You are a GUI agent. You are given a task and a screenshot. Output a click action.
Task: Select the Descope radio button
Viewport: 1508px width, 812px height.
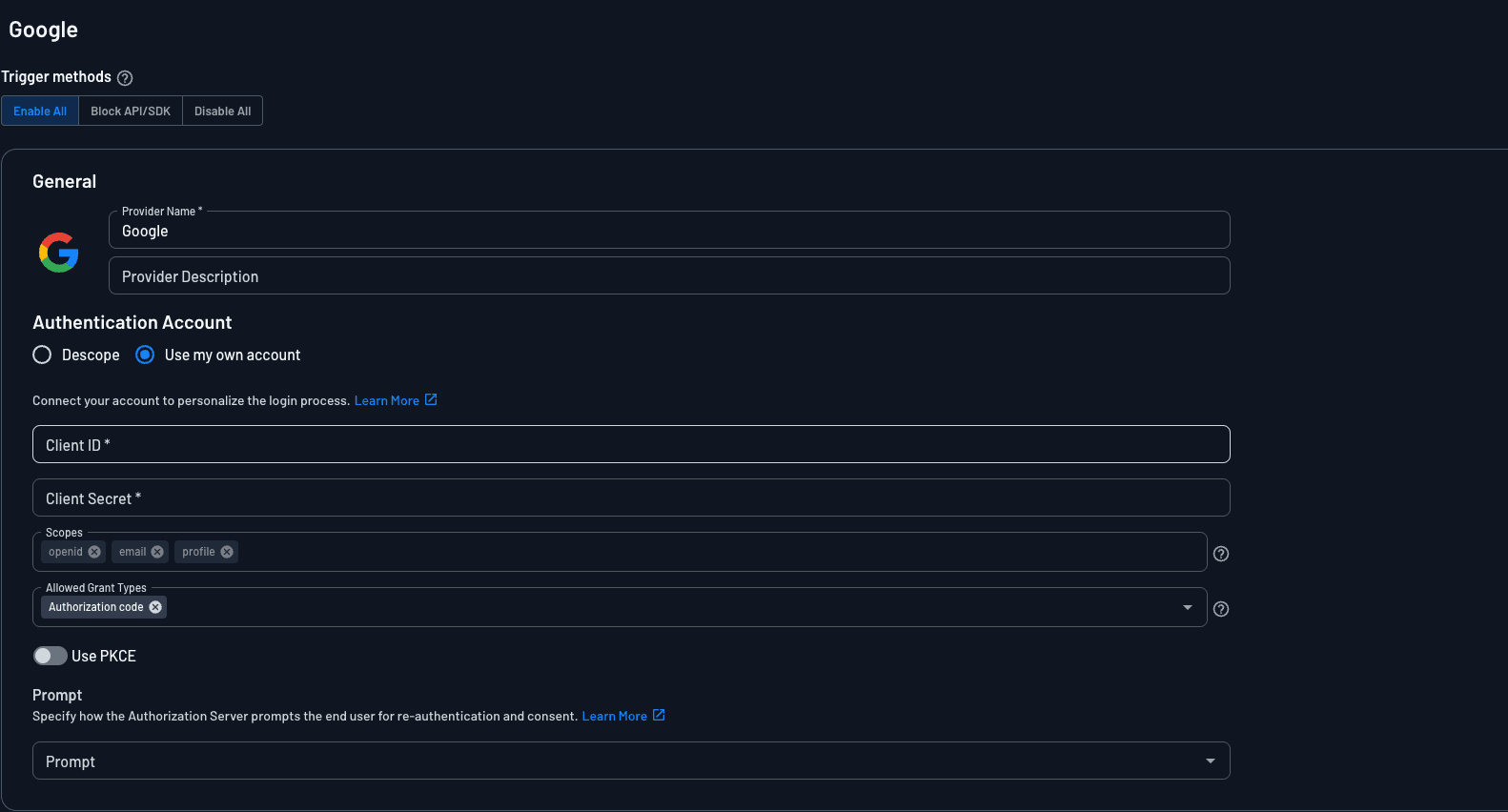(x=42, y=355)
